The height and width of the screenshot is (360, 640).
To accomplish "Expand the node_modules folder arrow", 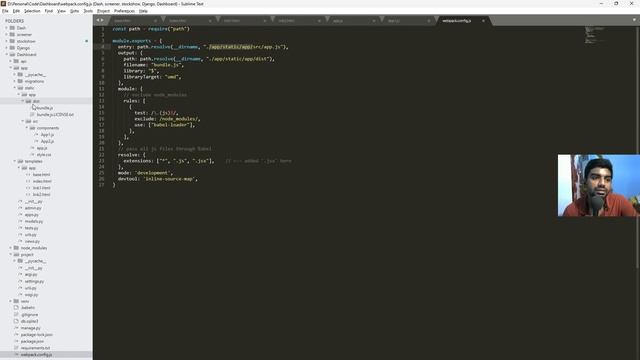I will point(11,248).
